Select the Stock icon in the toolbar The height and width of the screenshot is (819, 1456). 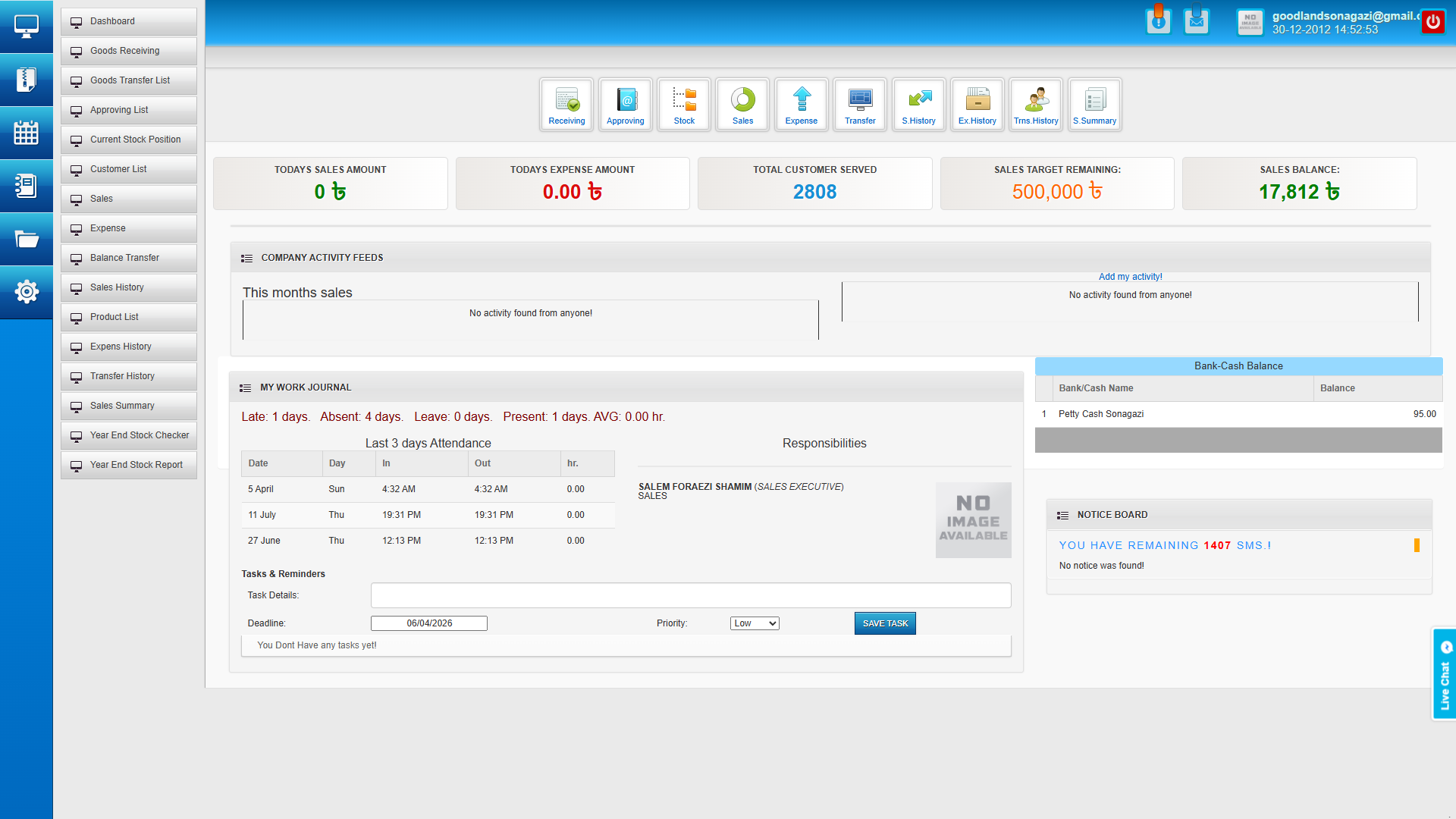click(683, 104)
